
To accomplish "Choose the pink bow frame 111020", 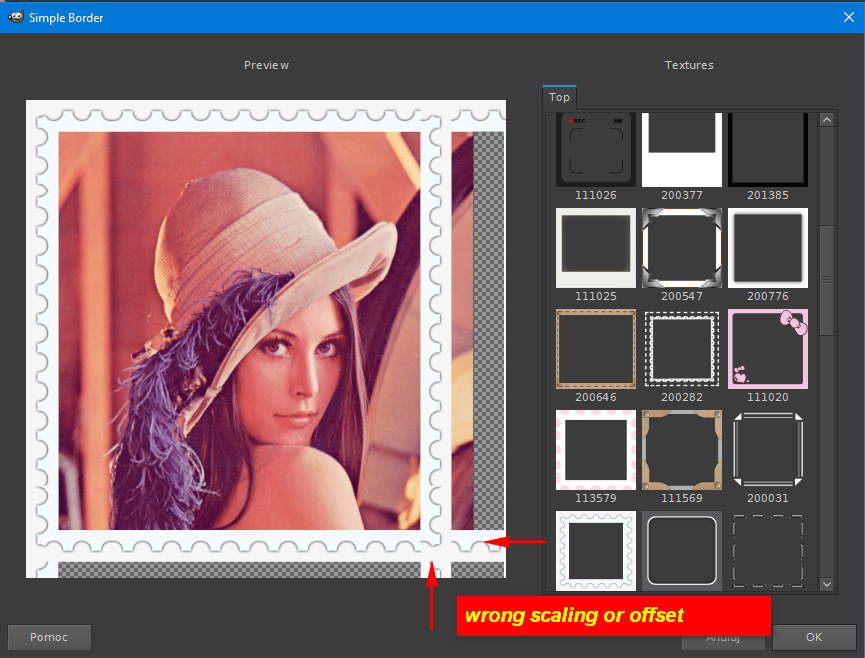I will tap(768, 349).
